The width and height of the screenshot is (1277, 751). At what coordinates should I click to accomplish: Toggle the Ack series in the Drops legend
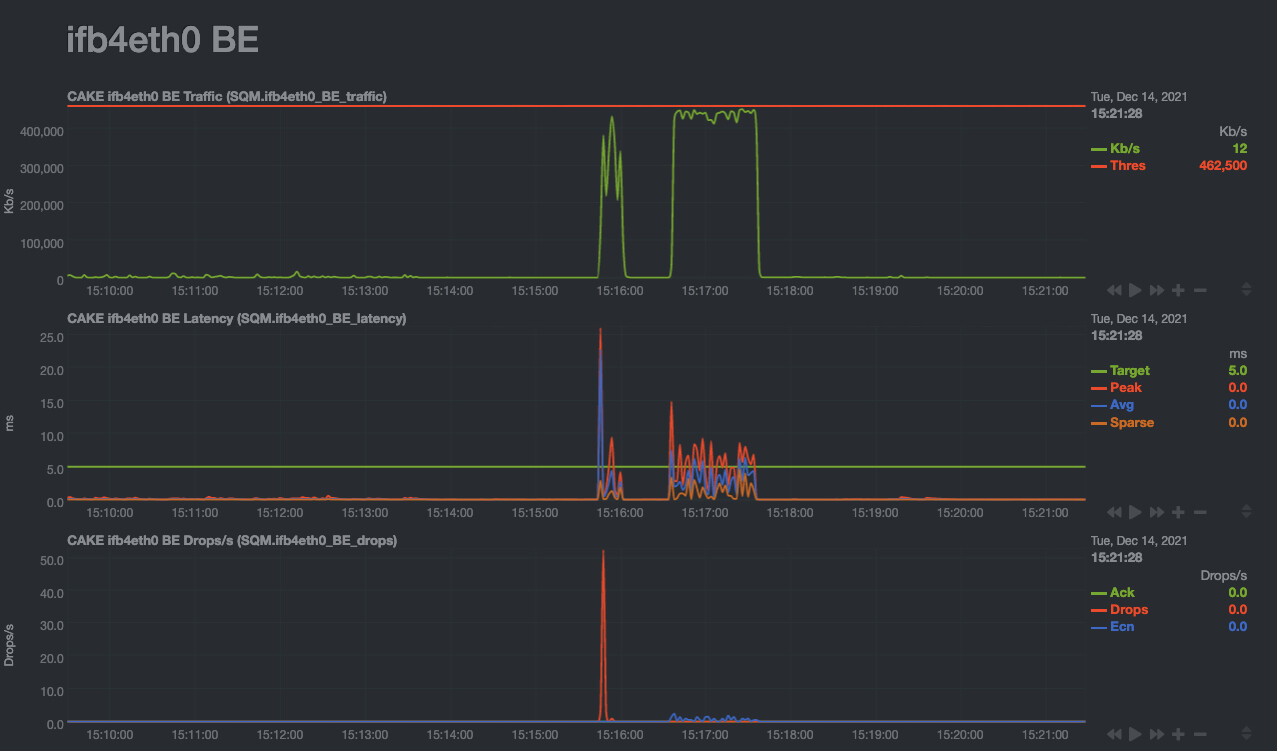pyautogui.click(x=1121, y=592)
